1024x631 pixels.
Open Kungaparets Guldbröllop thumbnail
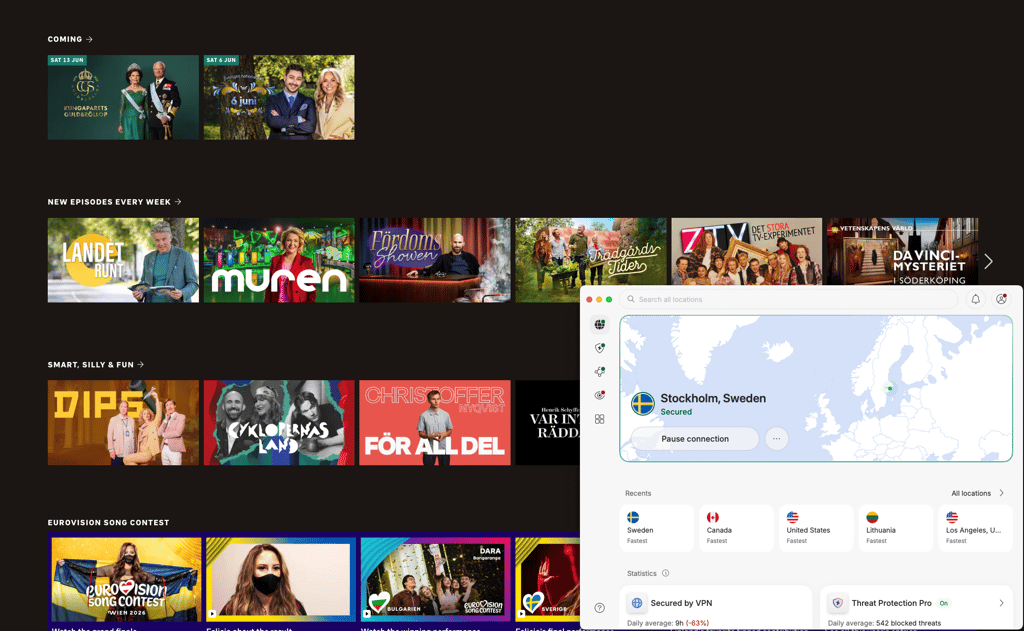(123, 97)
